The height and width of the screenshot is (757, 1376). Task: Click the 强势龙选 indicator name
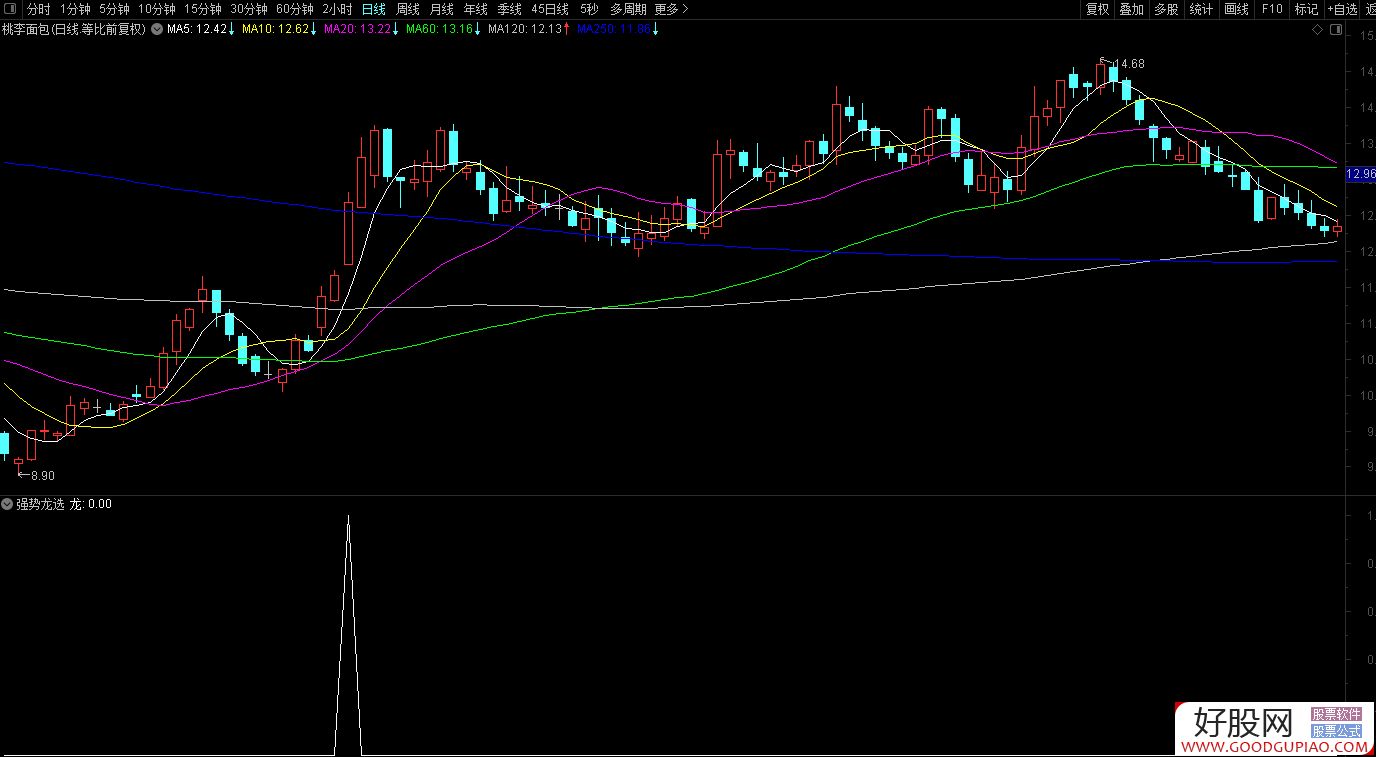(40, 504)
